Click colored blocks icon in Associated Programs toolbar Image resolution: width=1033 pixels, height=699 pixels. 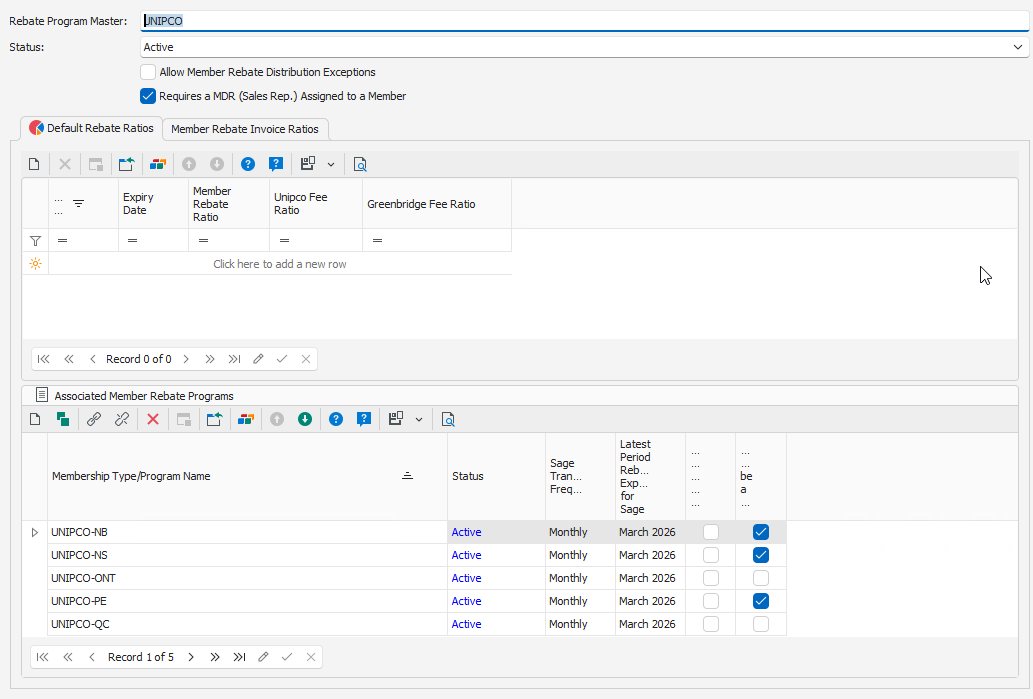tap(246, 419)
